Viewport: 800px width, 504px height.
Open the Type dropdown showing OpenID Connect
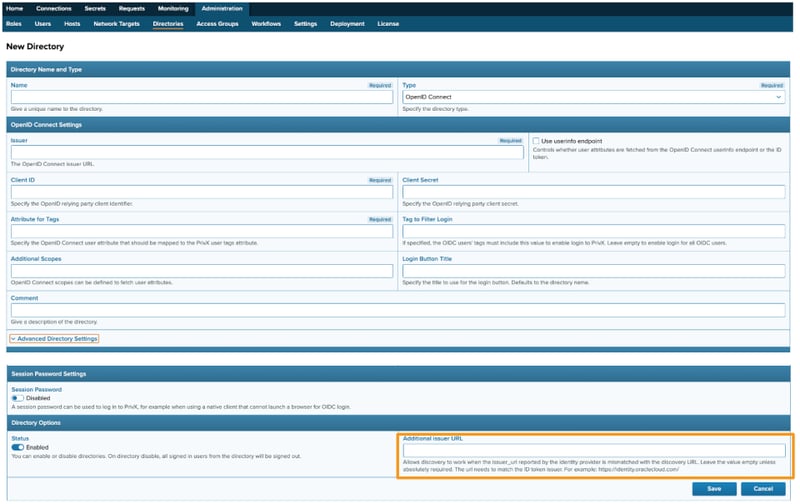click(x=593, y=97)
